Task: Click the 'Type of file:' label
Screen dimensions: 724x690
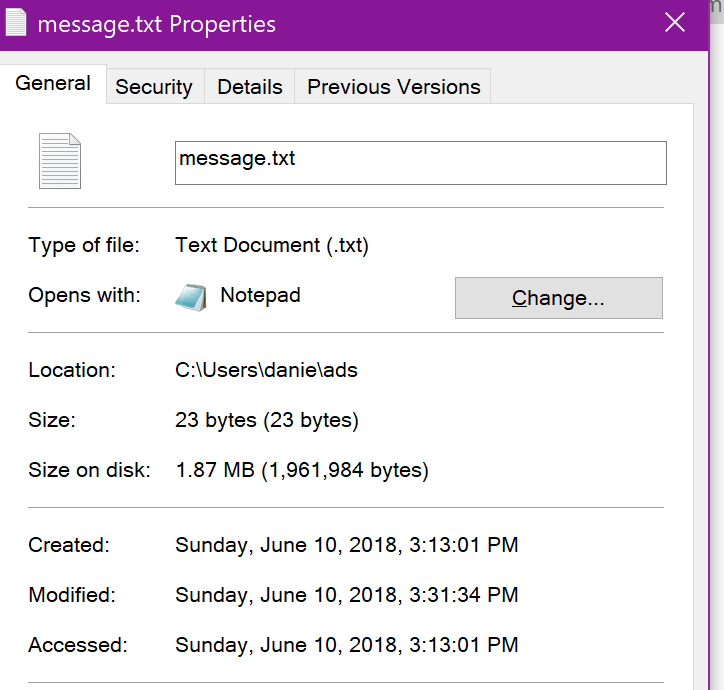Action: click(x=84, y=245)
